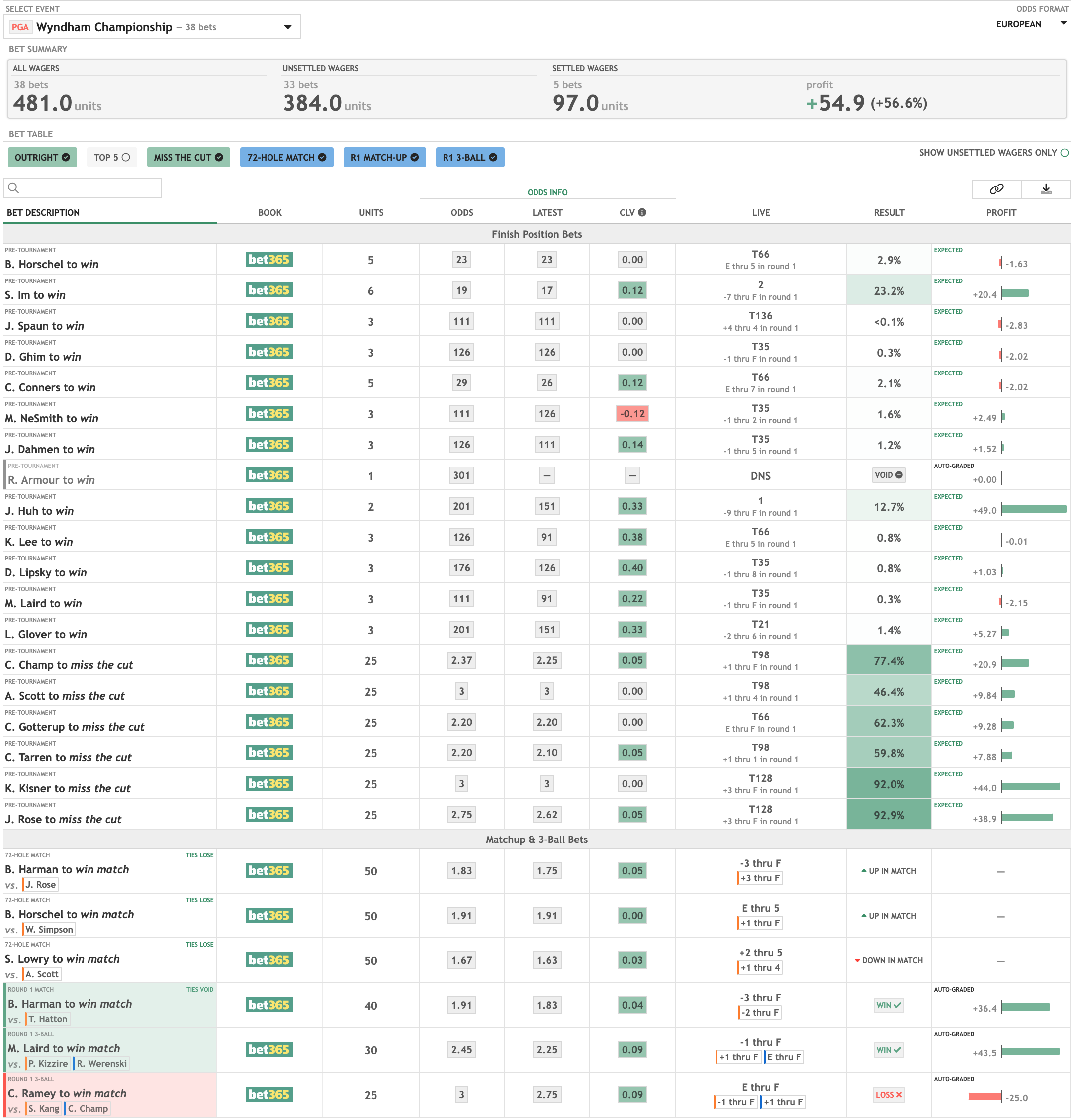
Task: Click the copy link icon
Action: [996, 189]
